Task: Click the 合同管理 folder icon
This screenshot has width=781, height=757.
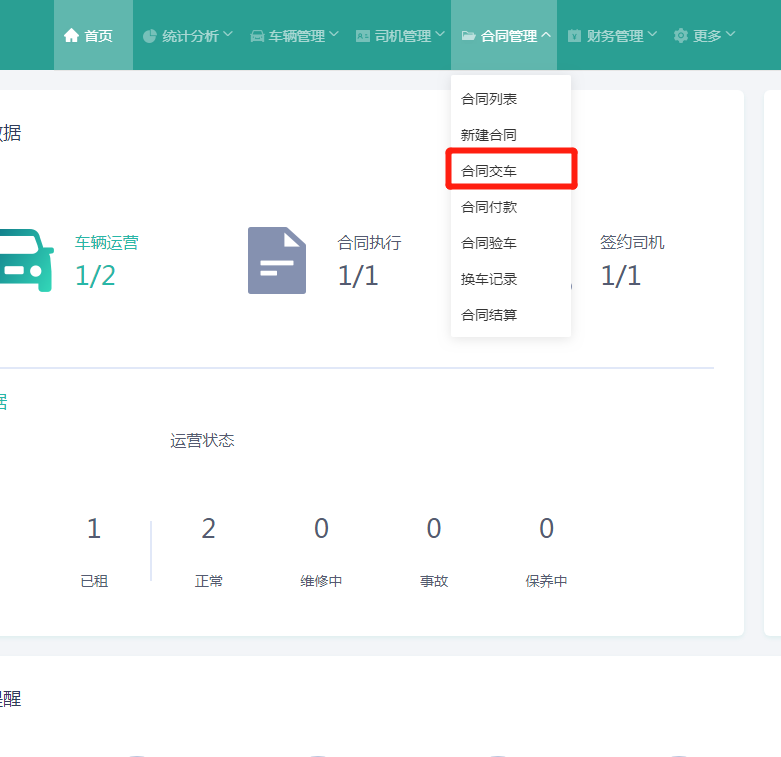Action: pos(468,36)
